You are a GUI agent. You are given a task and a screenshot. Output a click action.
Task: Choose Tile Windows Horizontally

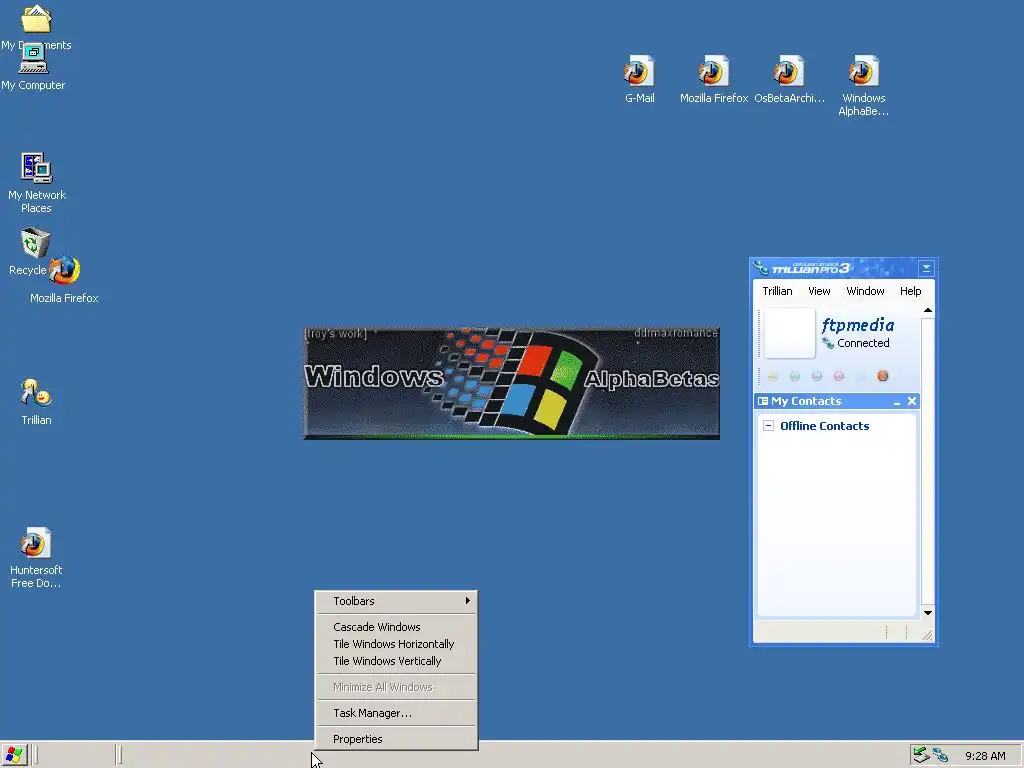pyautogui.click(x=396, y=644)
